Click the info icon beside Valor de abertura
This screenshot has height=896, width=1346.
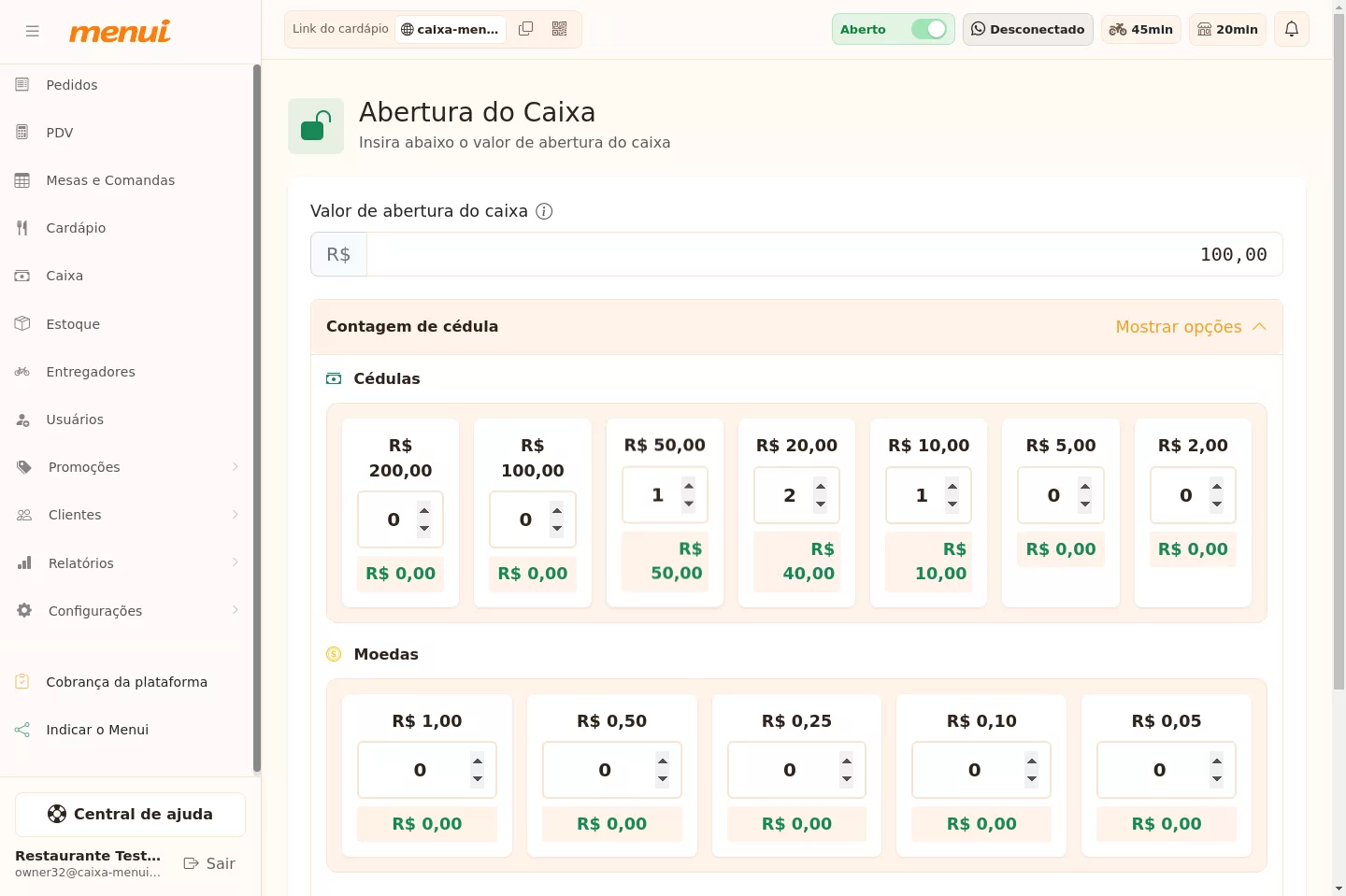[544, 211]
